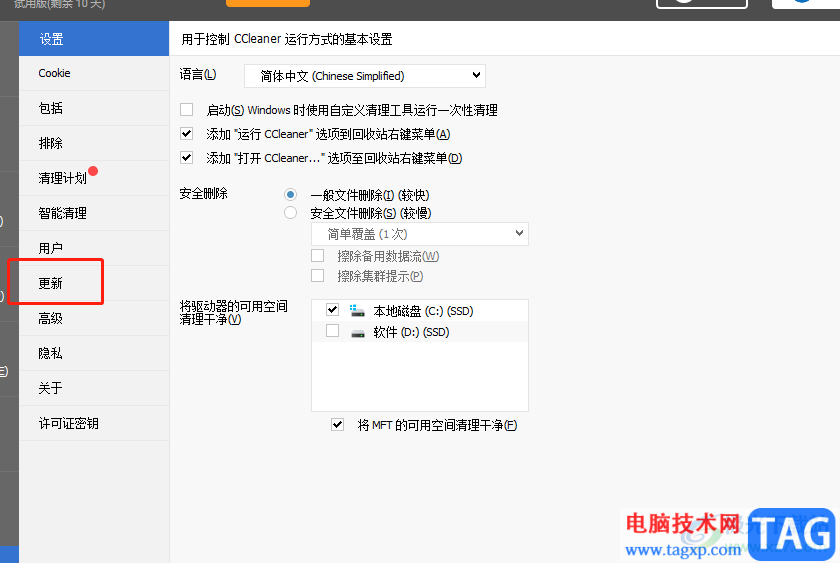Select the 排除 (Exclude) section
The height and width of the screenshot is (563, 840).
[94, 143]
